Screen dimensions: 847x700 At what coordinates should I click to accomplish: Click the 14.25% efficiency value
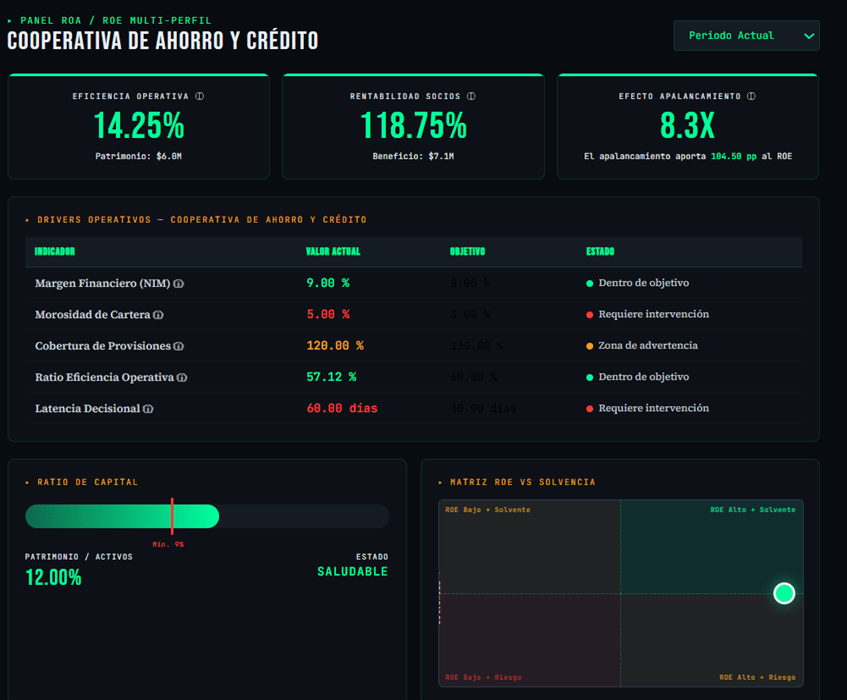[x=139, y=126]
